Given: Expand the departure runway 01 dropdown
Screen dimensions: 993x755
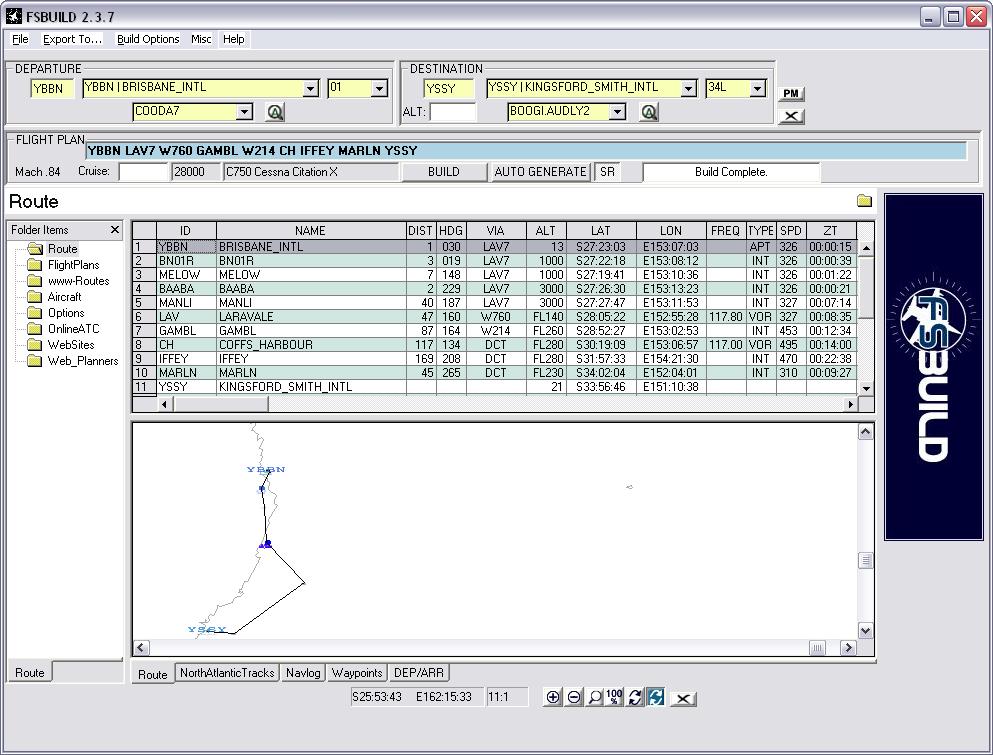Looking at the screenshot, I should [x=379, y=88].
